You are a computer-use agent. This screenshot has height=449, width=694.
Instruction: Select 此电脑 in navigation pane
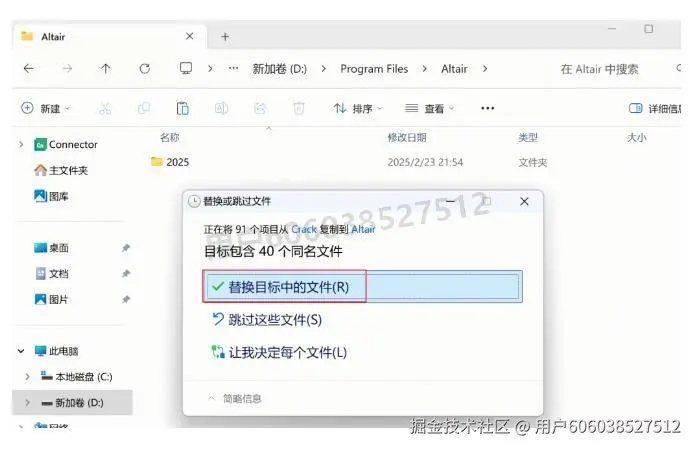(56, 351)
